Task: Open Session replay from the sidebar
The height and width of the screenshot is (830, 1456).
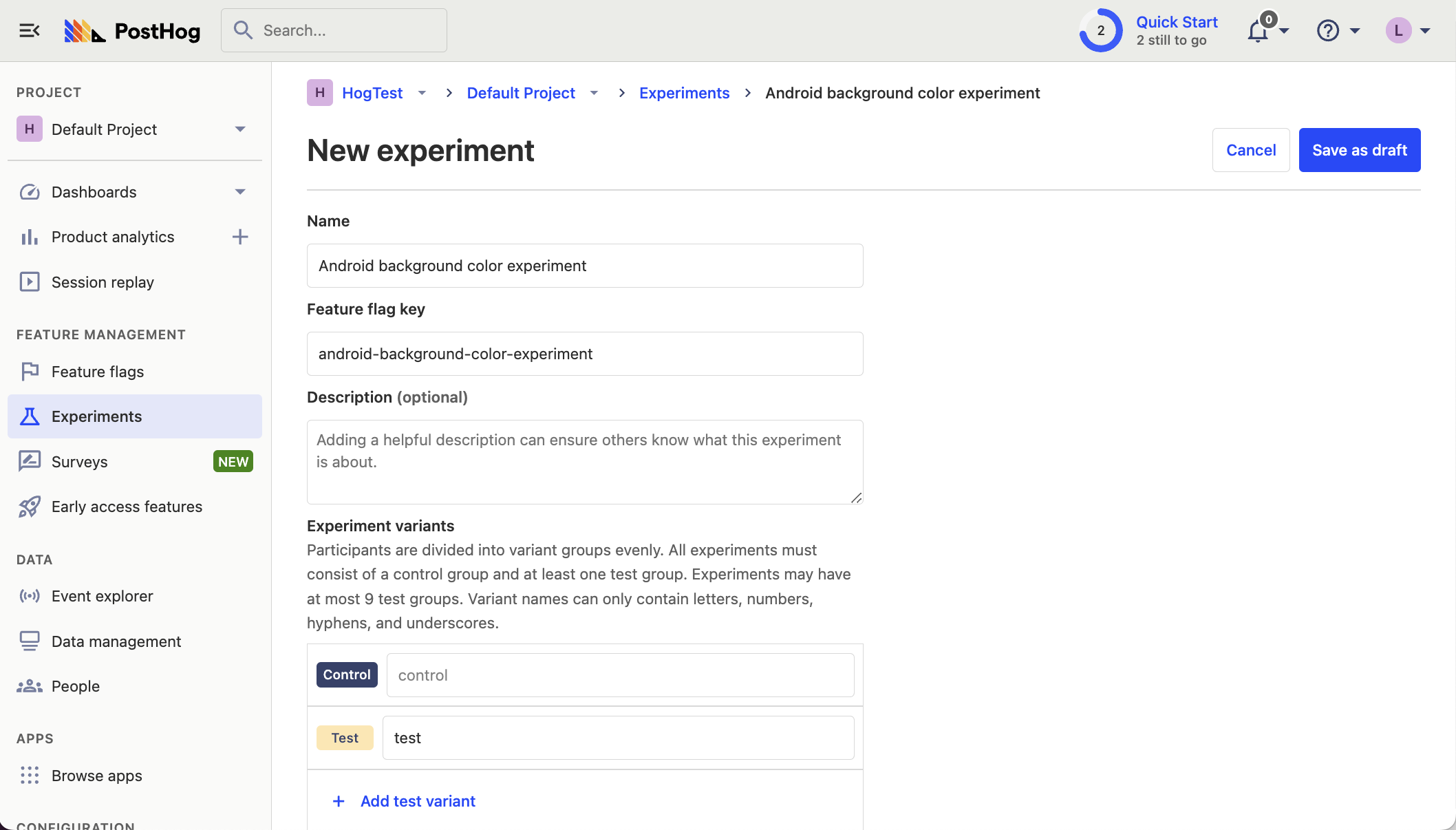Action: (x=30, y=281)
